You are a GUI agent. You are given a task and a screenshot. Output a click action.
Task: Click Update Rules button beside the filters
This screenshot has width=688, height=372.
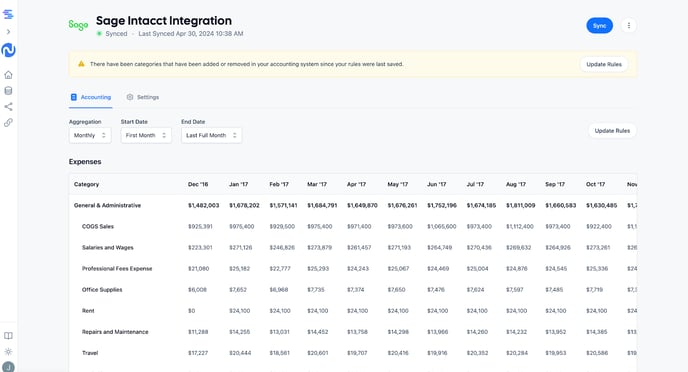(x=612, y=131)
